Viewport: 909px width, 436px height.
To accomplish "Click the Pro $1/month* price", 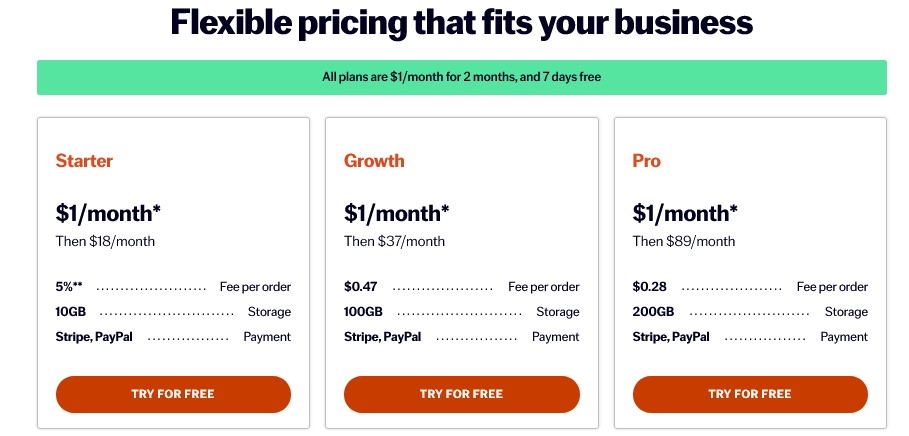I will click(x=685, y=213).
